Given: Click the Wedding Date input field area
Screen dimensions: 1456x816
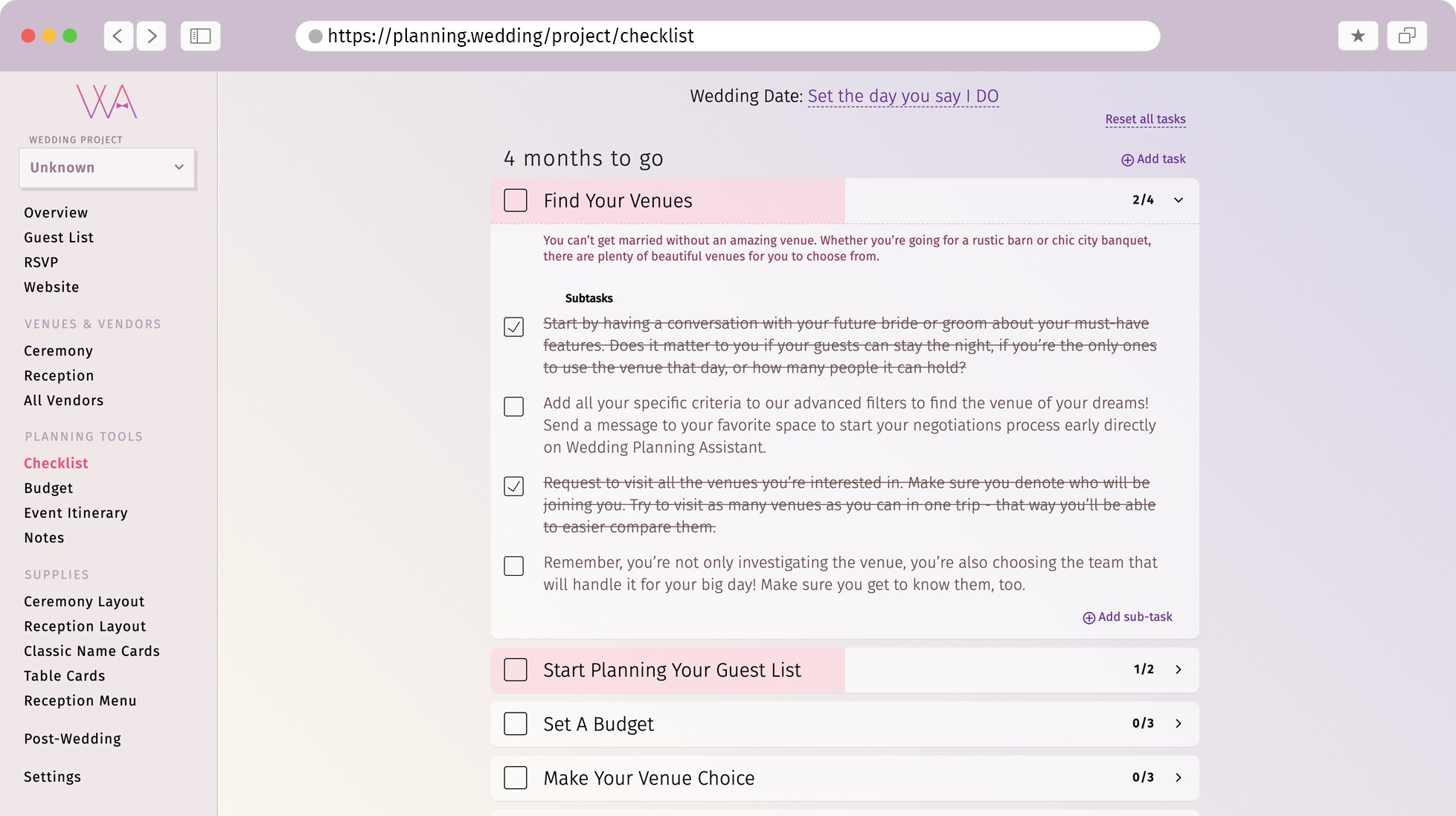Looking at the screenshot, I should [x=903, y=96].
